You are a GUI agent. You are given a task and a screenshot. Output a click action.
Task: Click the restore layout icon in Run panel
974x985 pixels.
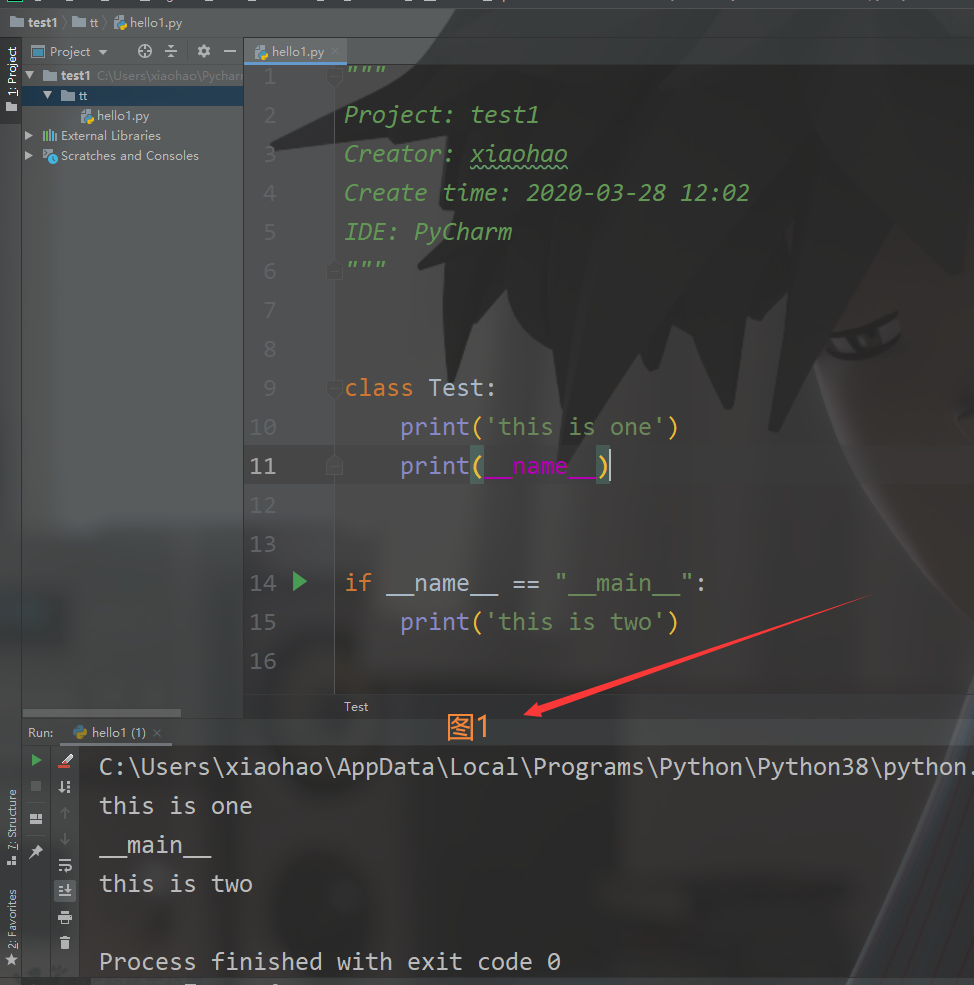click(36, 817)
